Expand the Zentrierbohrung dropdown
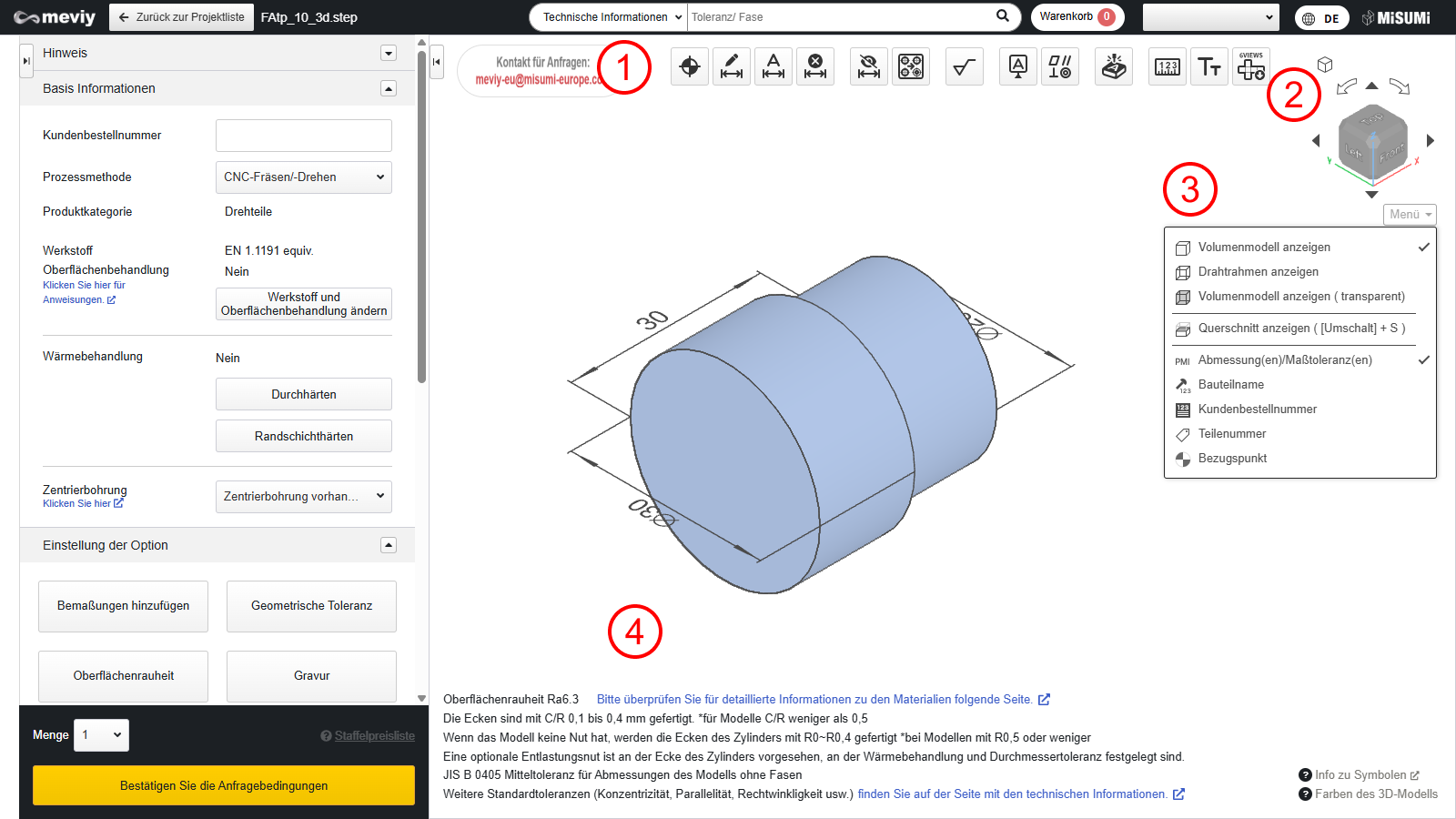Screen dimensions: 1456x819 coord(304,497)
